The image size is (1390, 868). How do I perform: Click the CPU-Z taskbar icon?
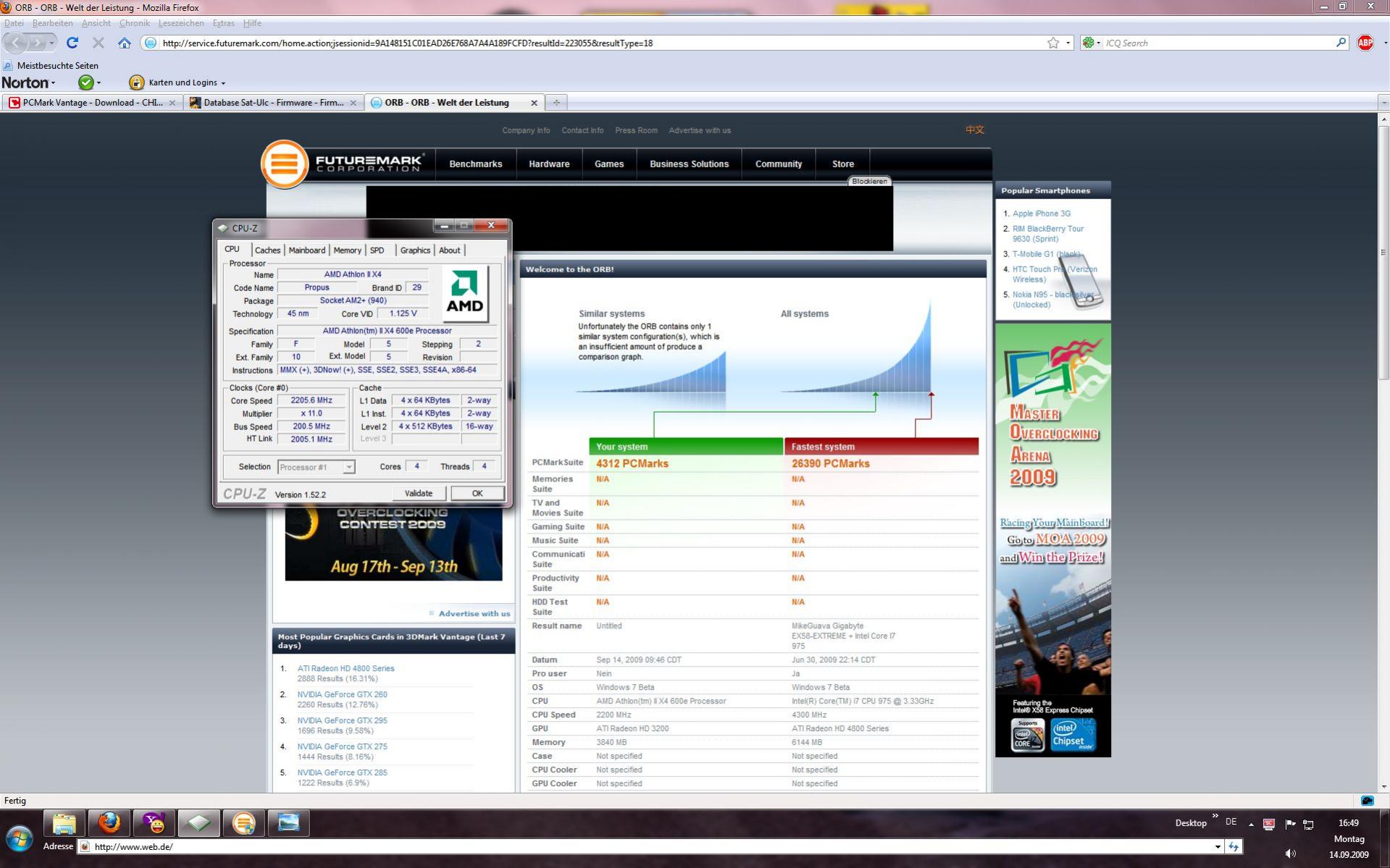199,823
